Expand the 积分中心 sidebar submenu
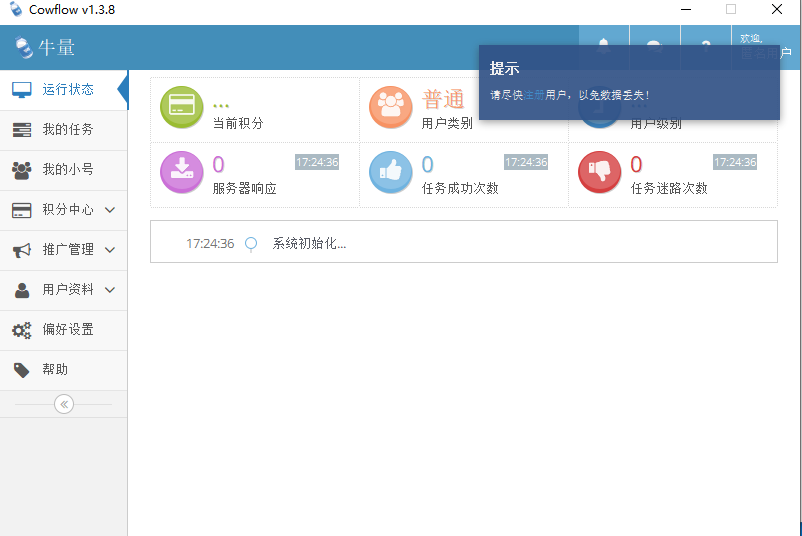 click(x=110, y=210)
